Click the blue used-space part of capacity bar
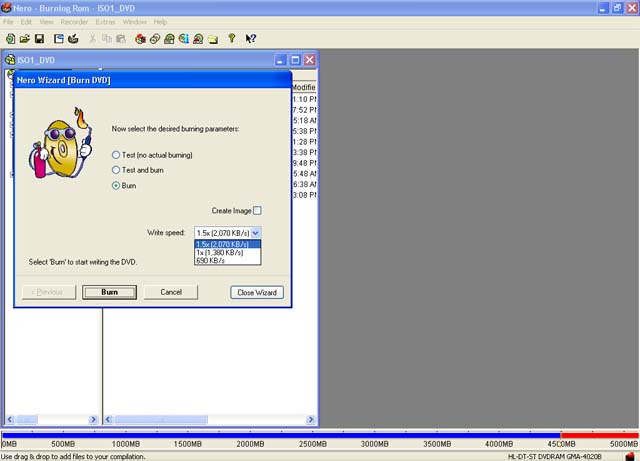 [281, 436]
